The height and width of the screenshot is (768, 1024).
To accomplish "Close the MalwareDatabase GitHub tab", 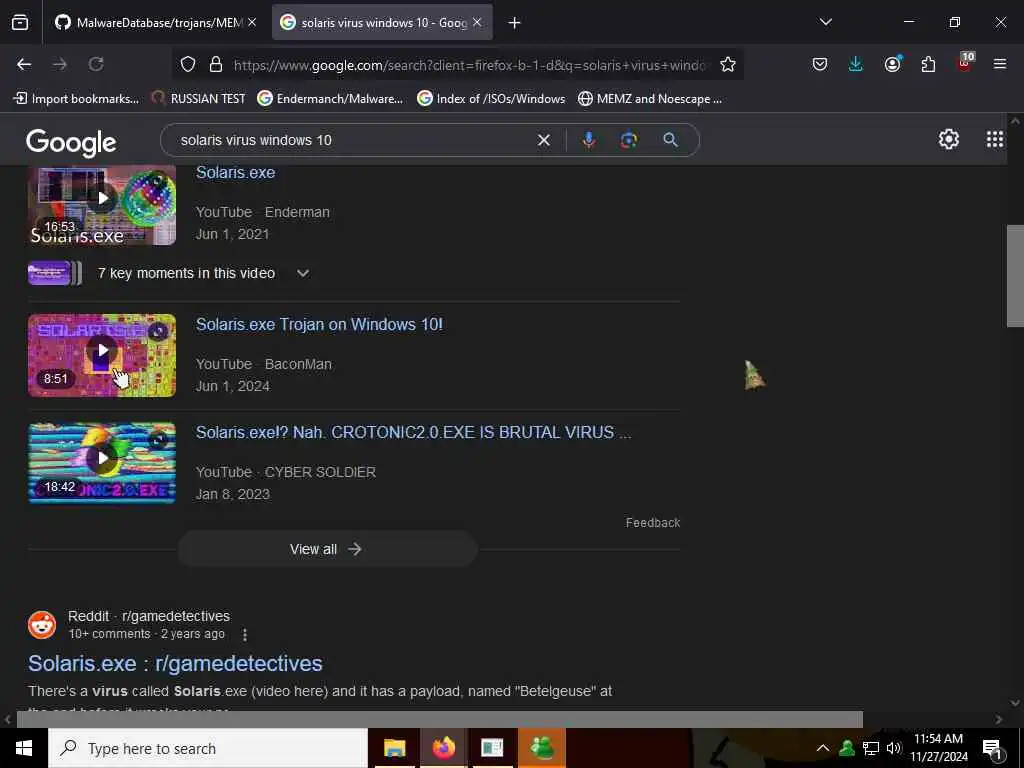I will click(252, 23).
